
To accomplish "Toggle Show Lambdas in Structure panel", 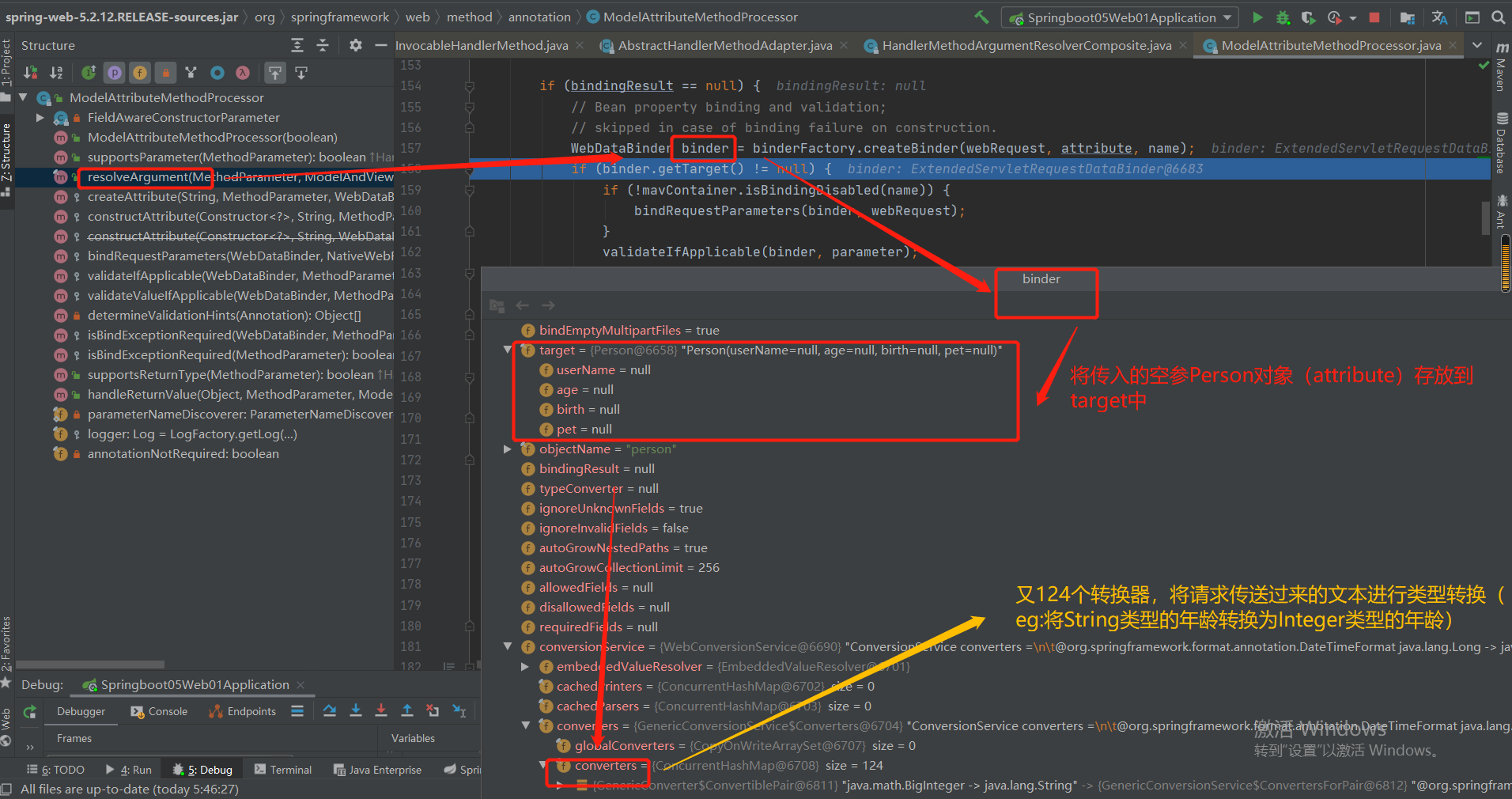I will (x=243, y=73).
